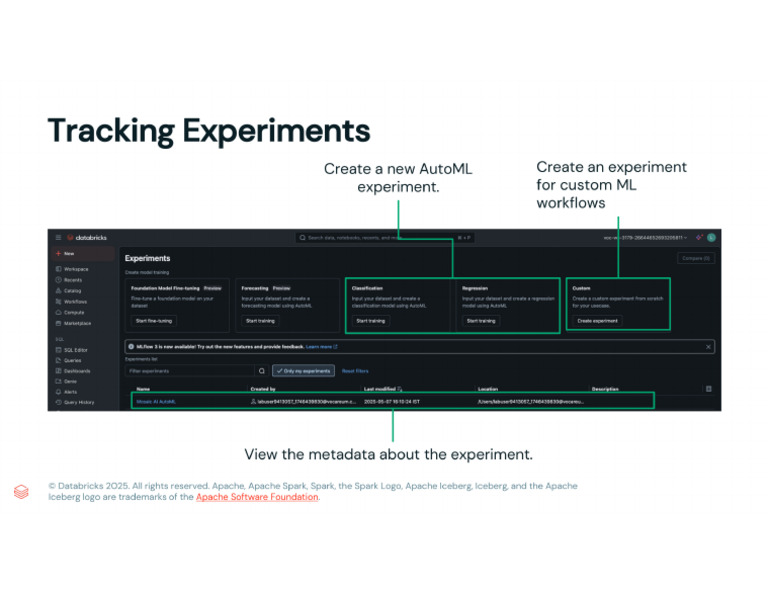Dismiss the MLflow 3 banner
The image size is (768, 594).
click(x=708, y=347)
